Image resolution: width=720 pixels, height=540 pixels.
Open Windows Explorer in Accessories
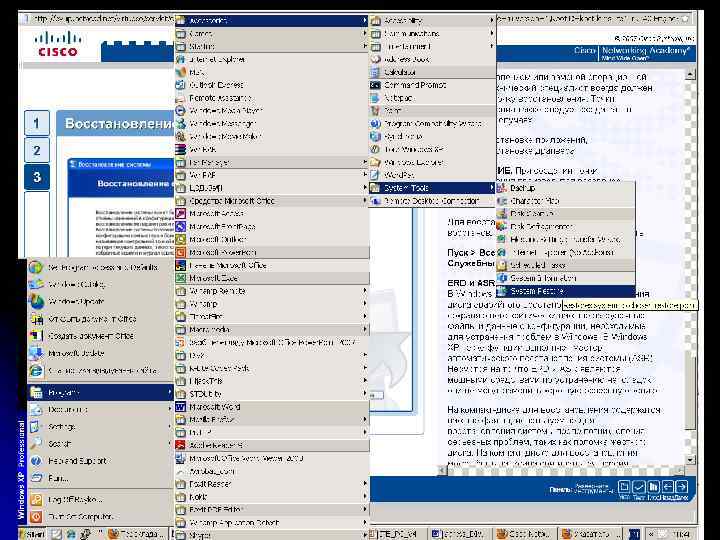(433, 162)
